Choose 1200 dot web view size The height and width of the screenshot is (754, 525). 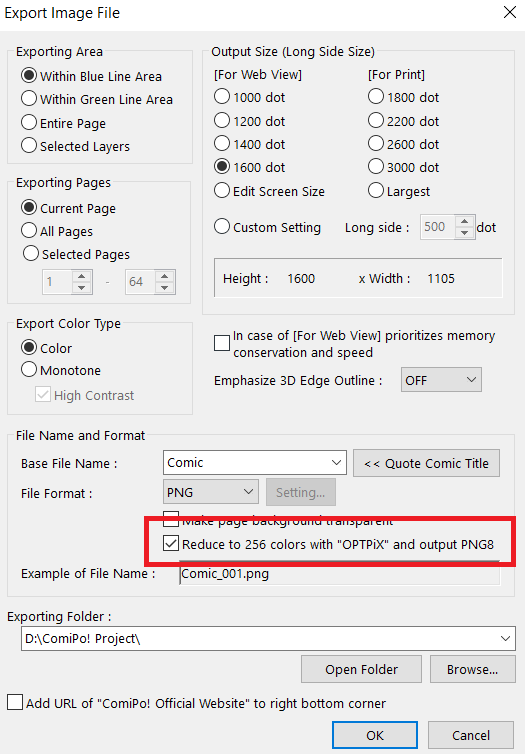click(x=222, y=120)
